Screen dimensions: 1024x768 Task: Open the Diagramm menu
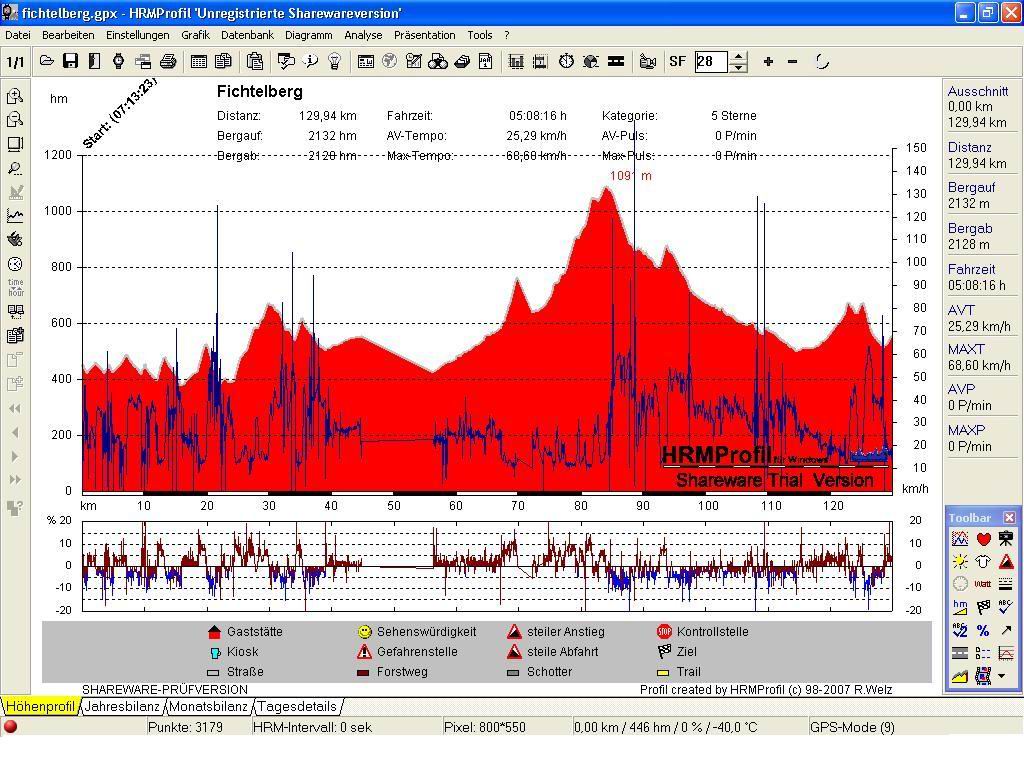pos(308,35)
